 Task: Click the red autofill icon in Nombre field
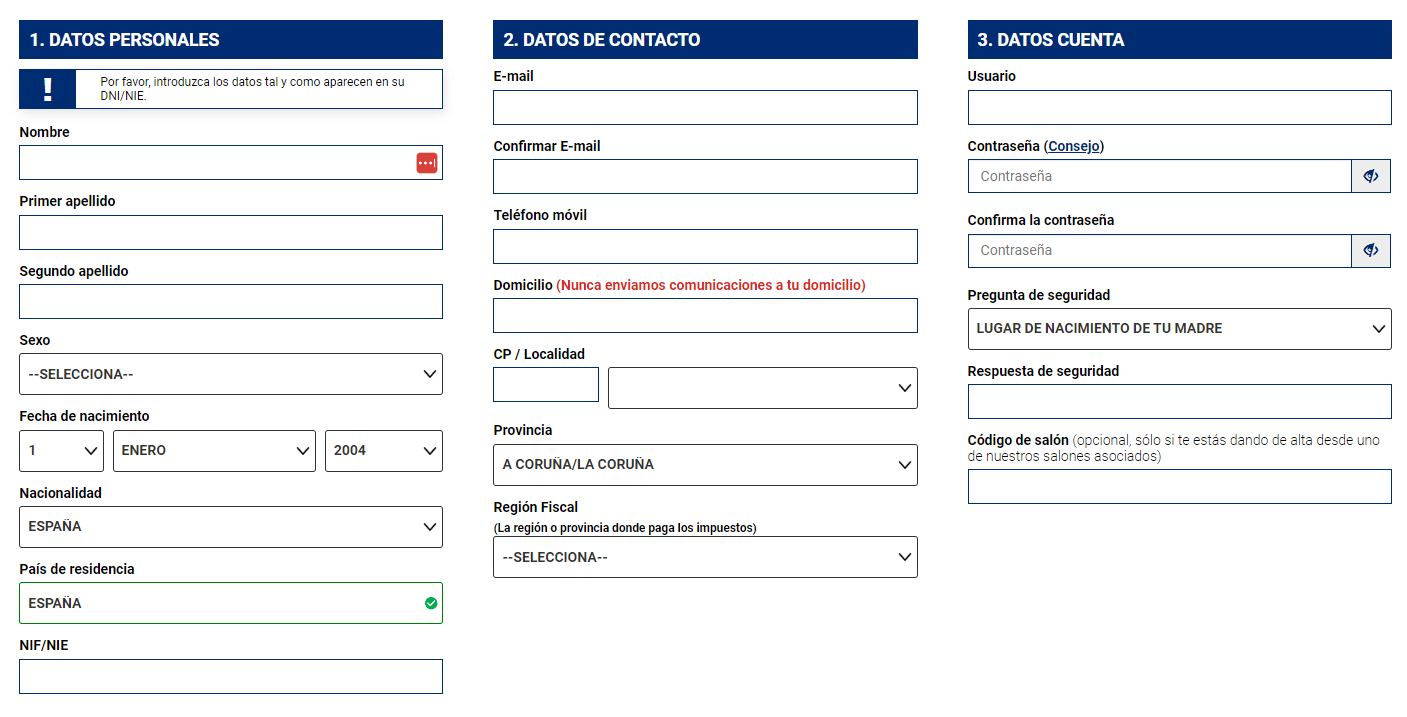pos(426,162)
